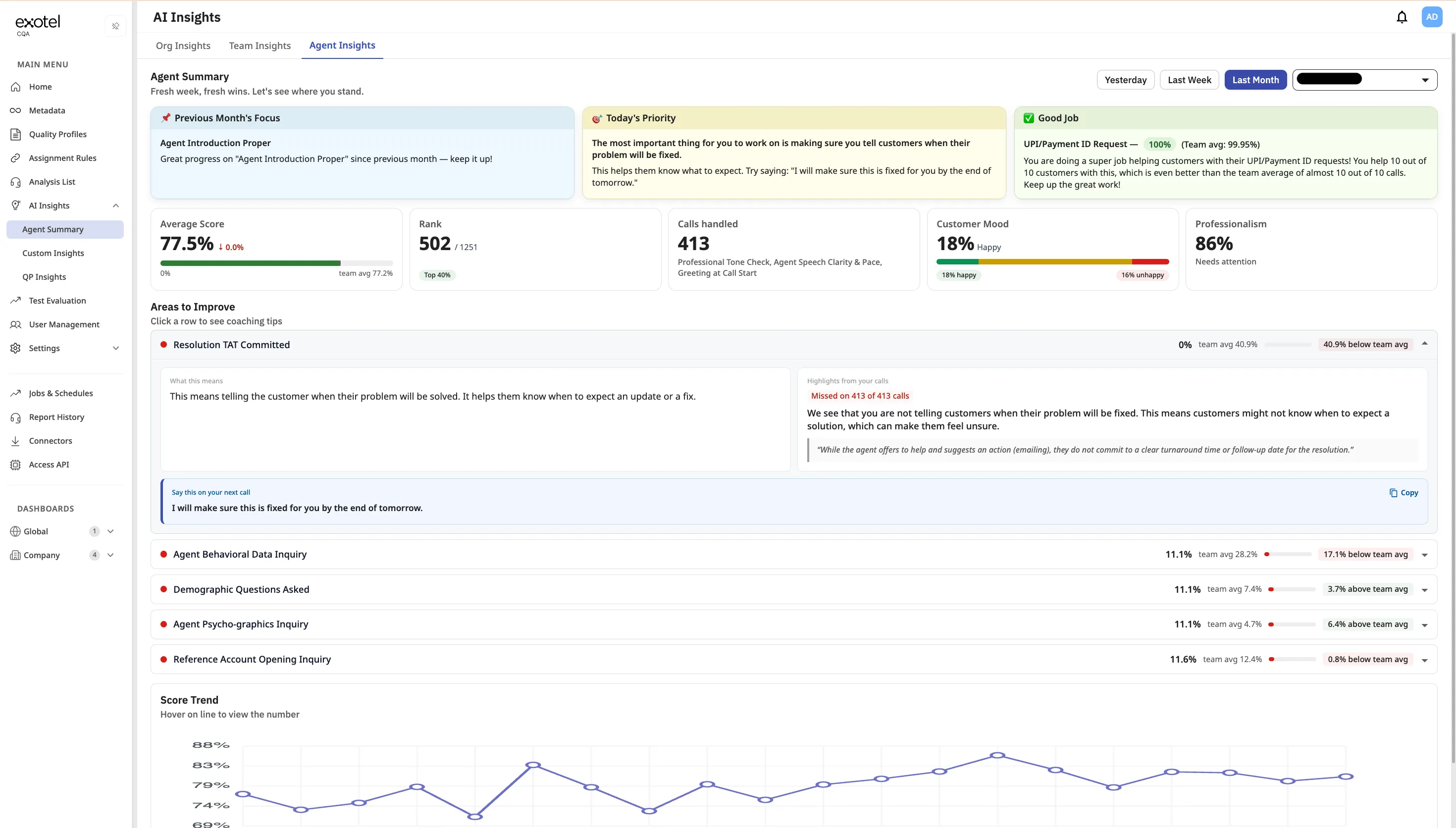Click the Access API chip icon
The image size is (1456, 828).
(x=15, y=465)
